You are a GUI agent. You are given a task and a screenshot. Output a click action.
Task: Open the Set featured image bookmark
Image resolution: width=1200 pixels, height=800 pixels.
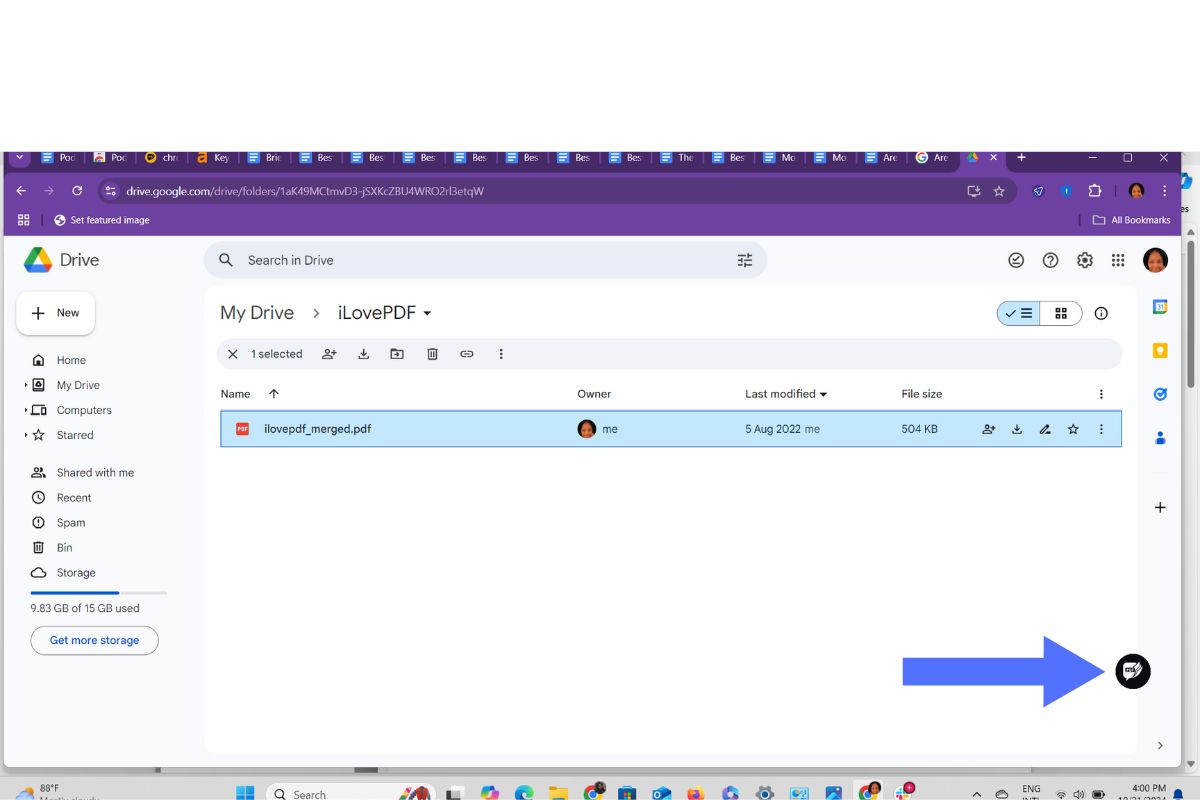click(x=102, y=220)
